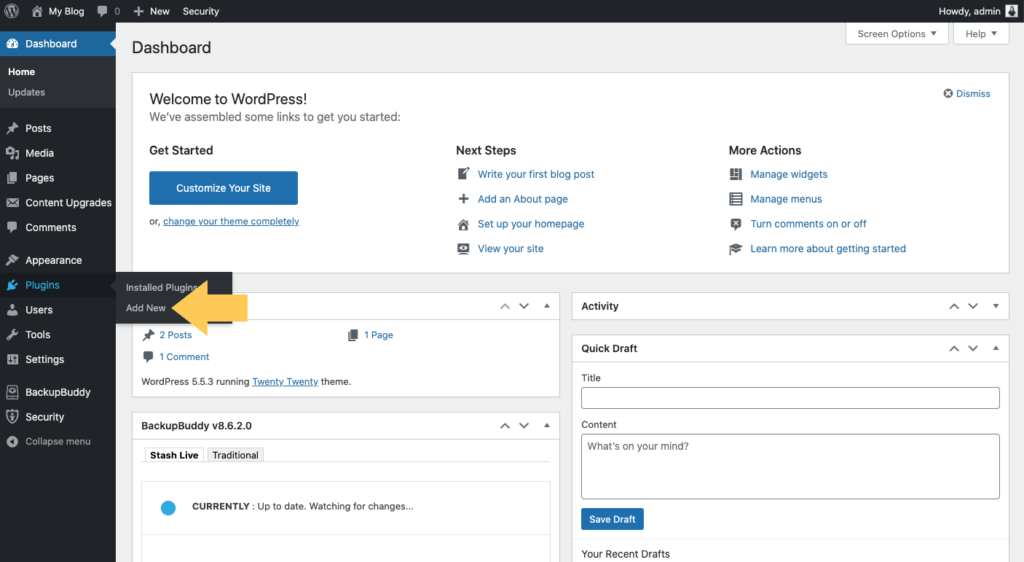
Task: Open the Add an About page link
Action: [522, 199]
